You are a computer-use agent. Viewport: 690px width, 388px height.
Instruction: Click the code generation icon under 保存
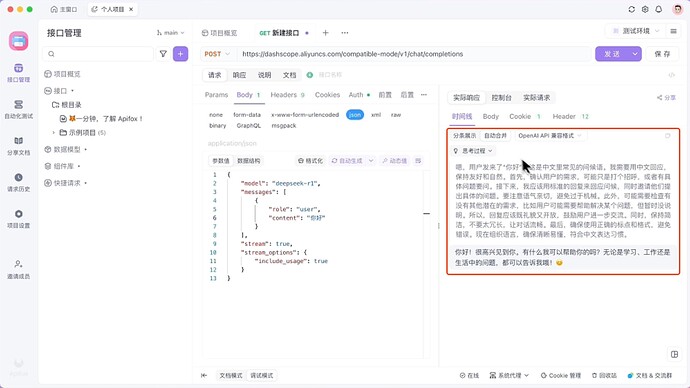672,75
